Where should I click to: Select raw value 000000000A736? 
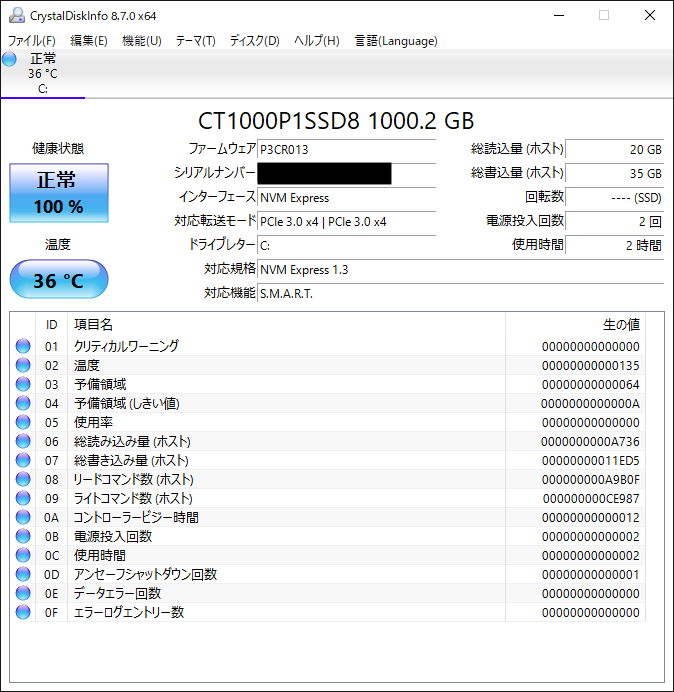click(591, 441)
